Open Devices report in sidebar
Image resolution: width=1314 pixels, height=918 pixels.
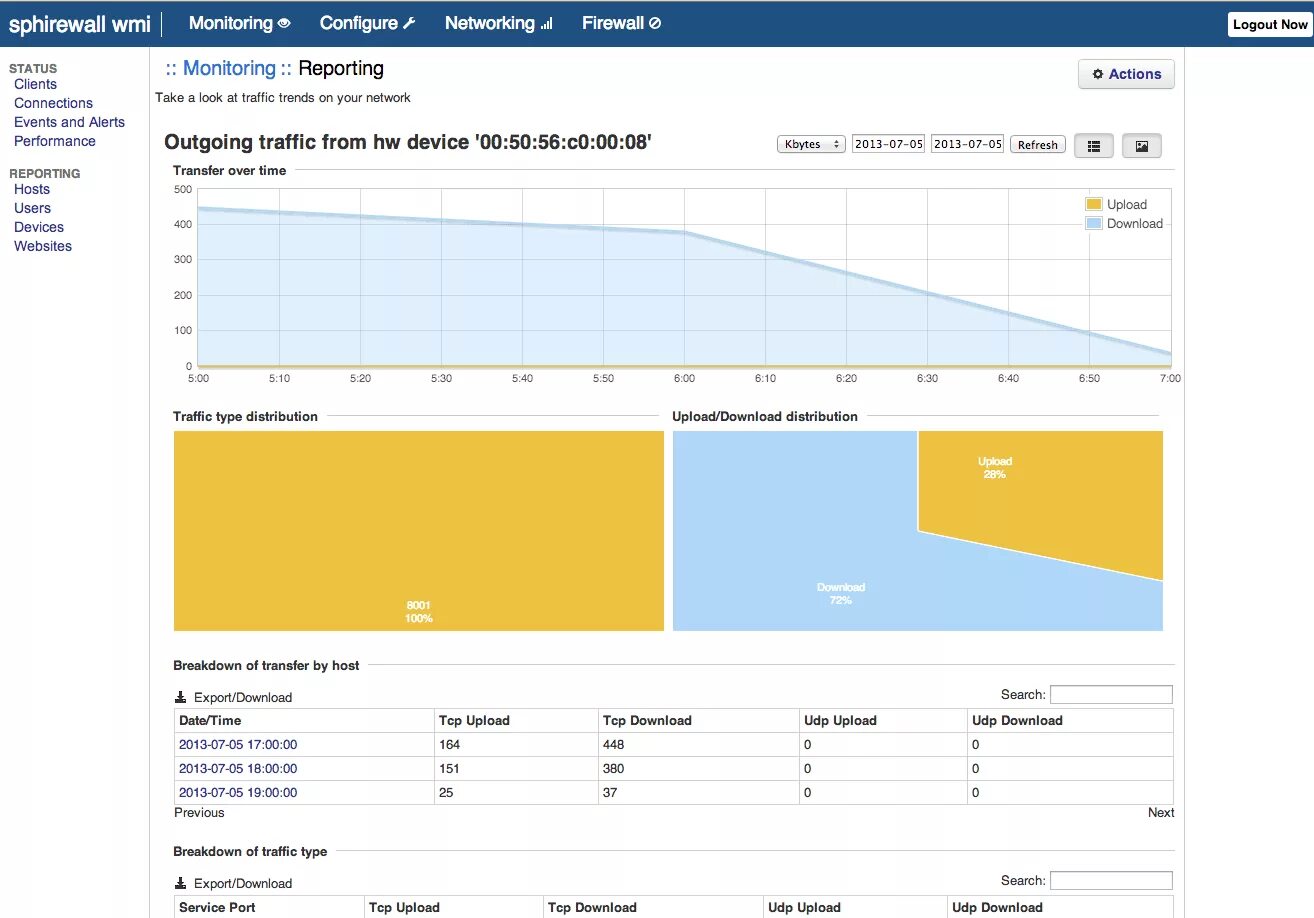click(39, 227)
